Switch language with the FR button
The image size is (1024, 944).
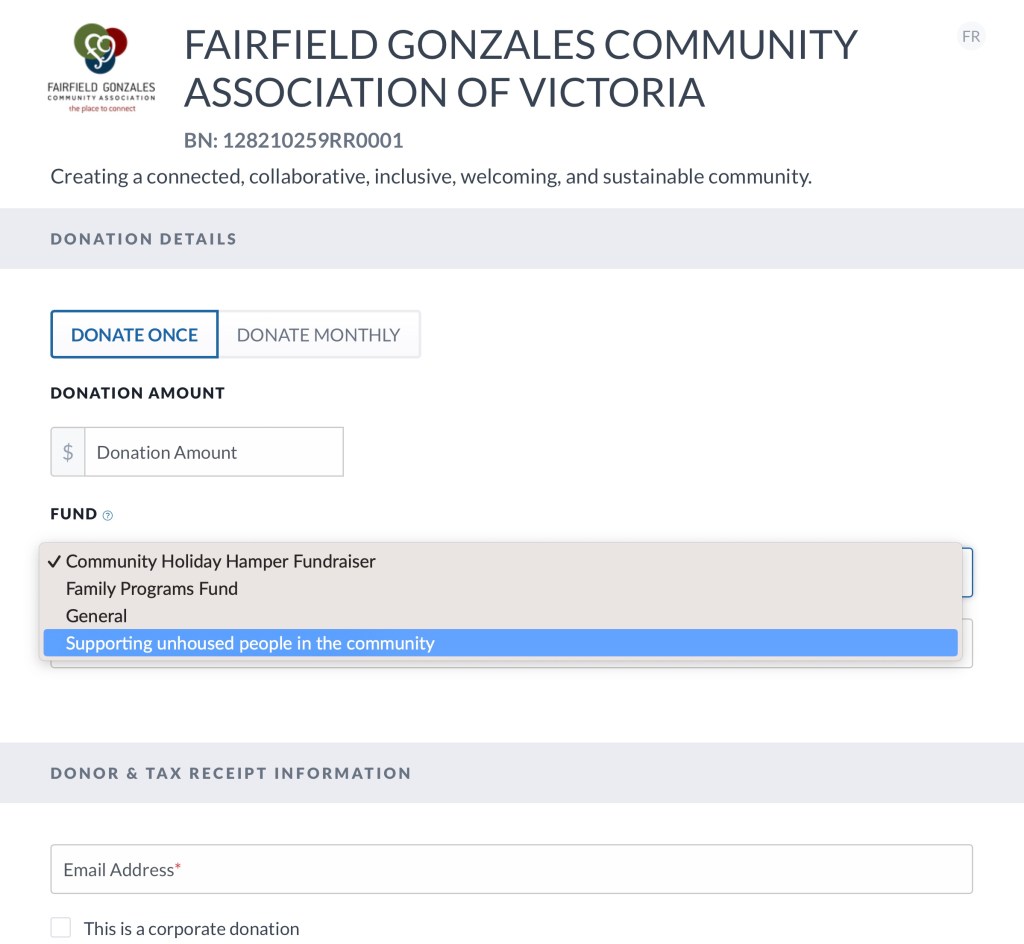970,37
